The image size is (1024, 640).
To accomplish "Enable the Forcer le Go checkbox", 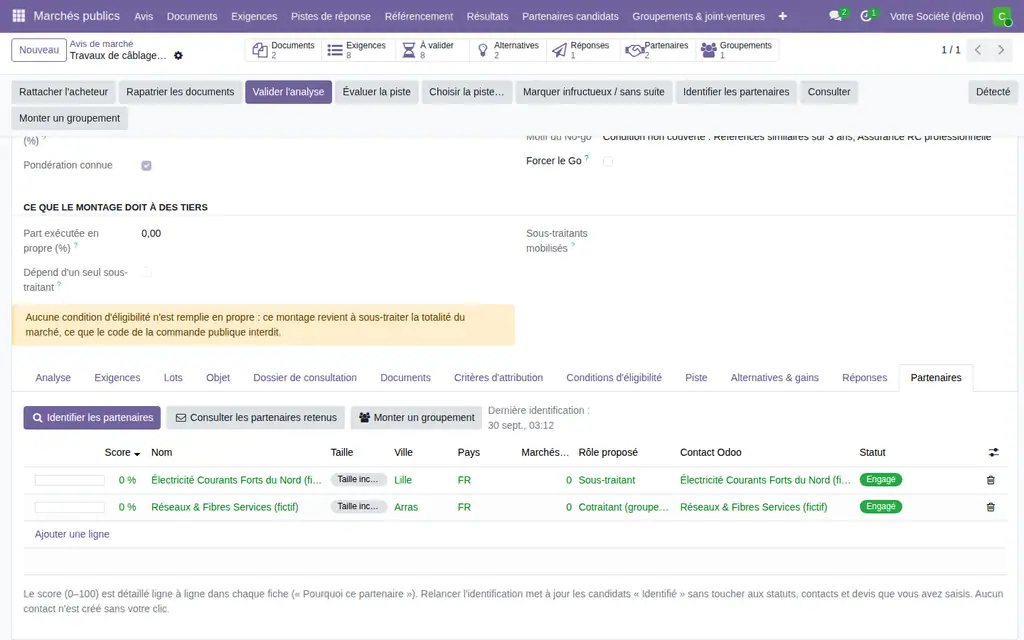I will pos(608,161).
